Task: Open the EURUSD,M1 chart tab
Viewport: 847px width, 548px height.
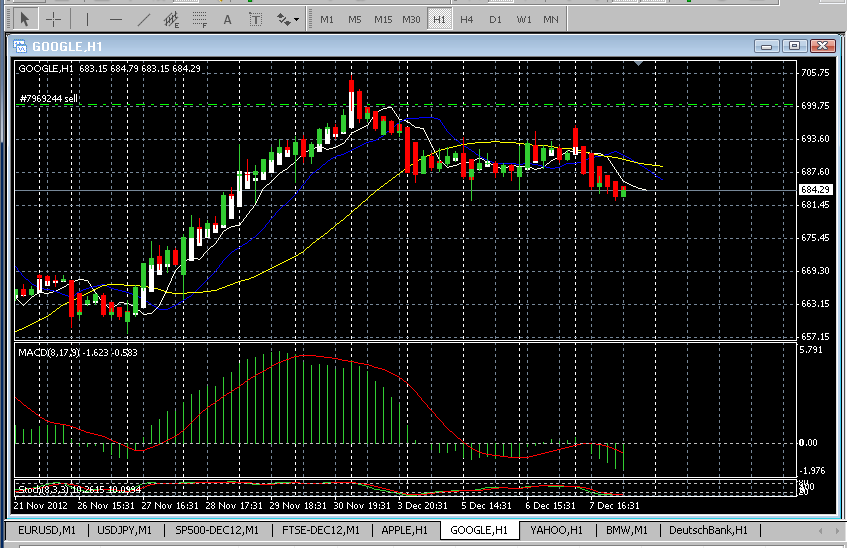Action: [x=47, y=530]
